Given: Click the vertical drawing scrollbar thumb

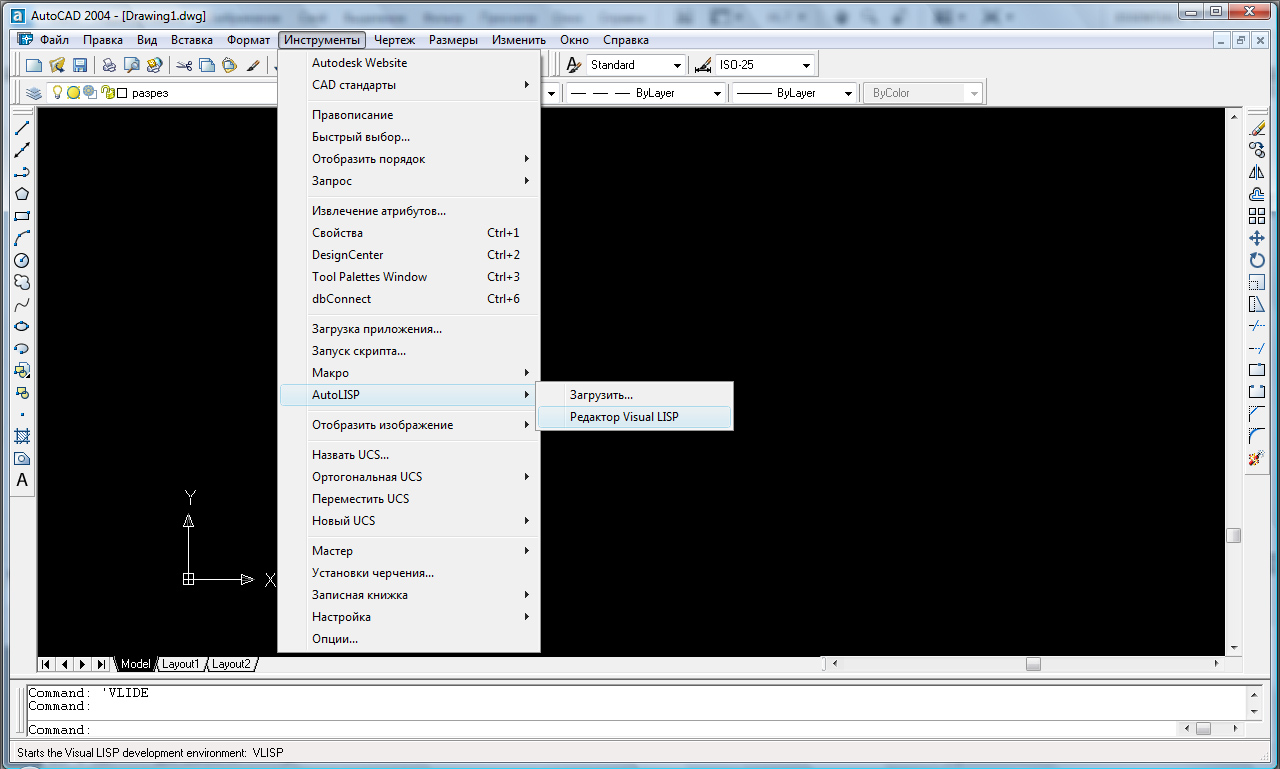Looking at the screenshot, I should tap(1233, 535).
